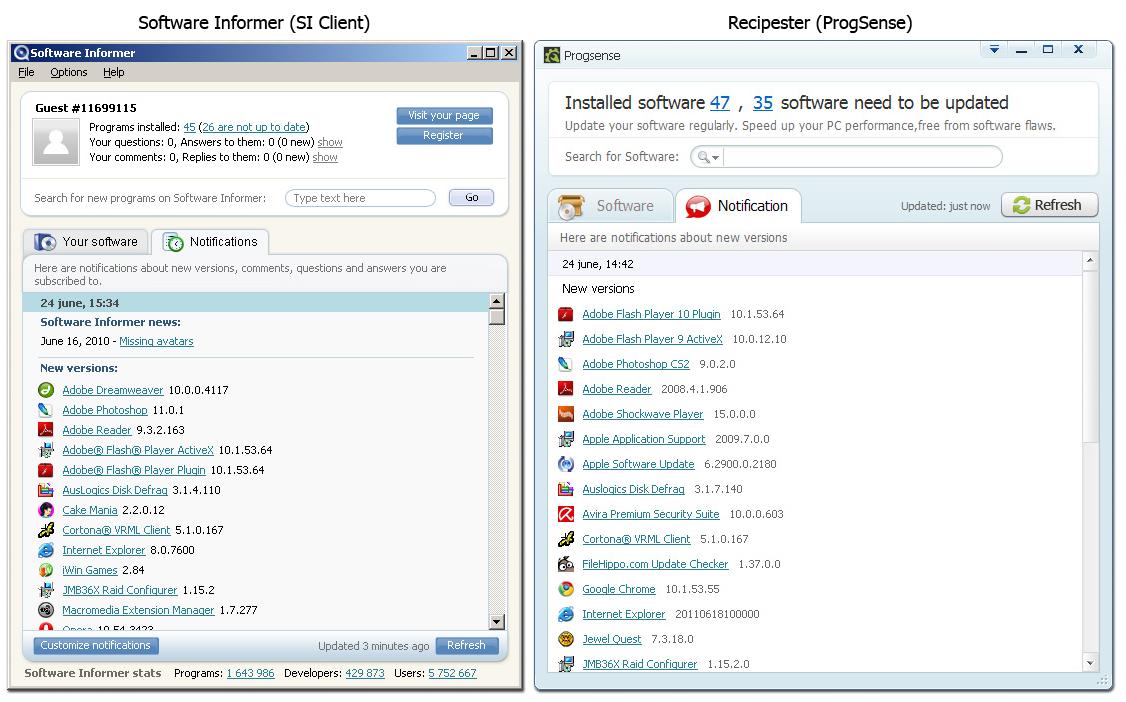Viewport: 1126px width, 702px height.
Task: Click the Cake Mania icon
Action: (x=46, y=510)
